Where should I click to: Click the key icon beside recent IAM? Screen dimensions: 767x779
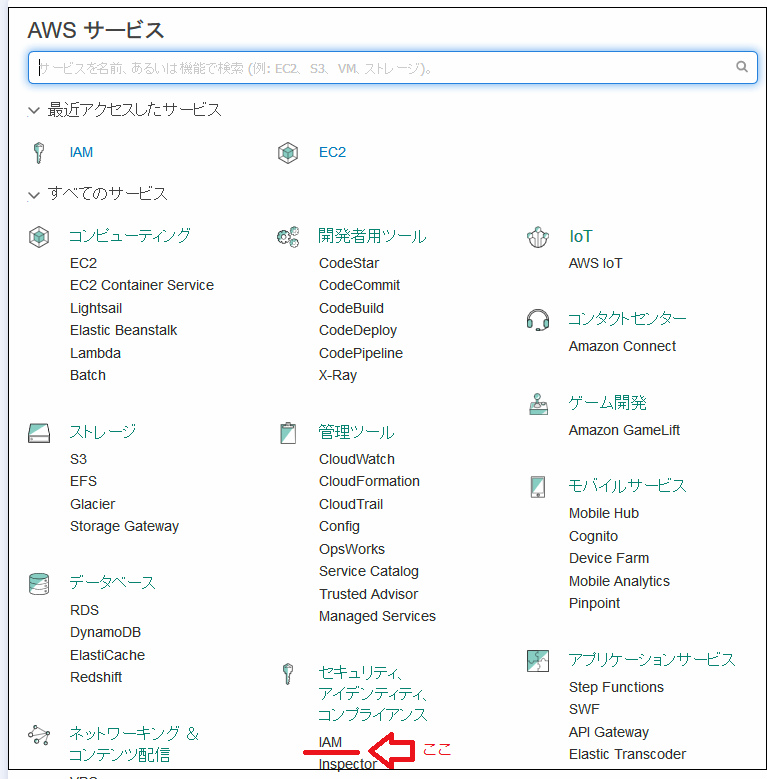click(x=39, y=153)
